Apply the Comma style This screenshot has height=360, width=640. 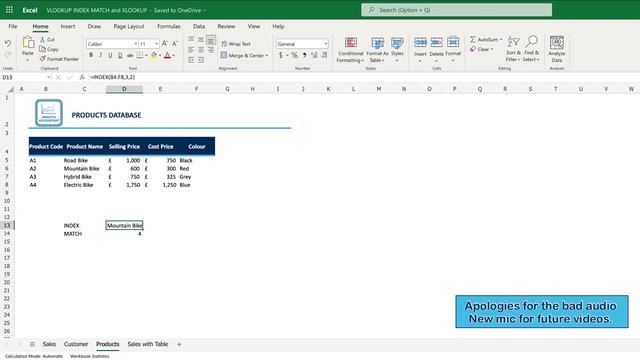pos(304,55)
